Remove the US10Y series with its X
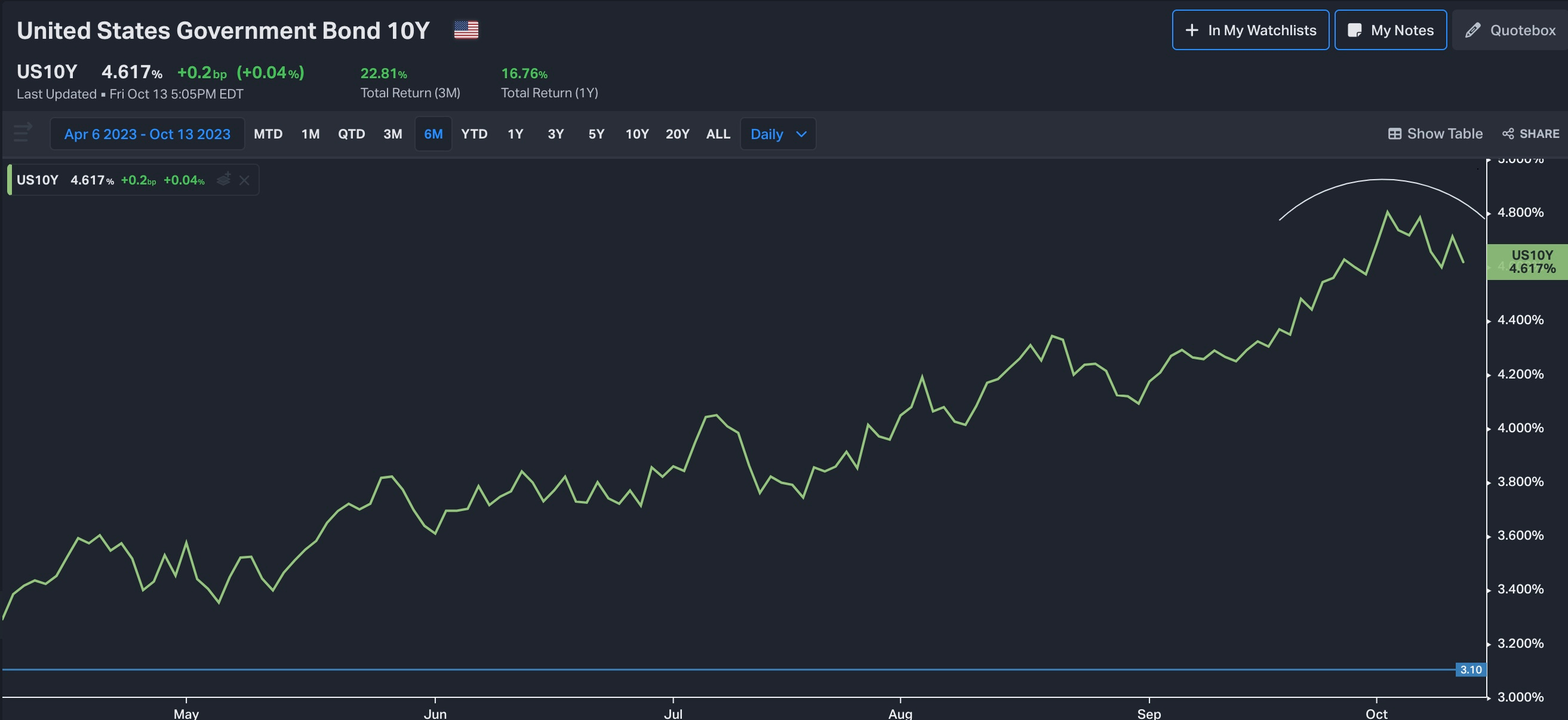This screenshot has height=720, width=1568. coord(244,180)
